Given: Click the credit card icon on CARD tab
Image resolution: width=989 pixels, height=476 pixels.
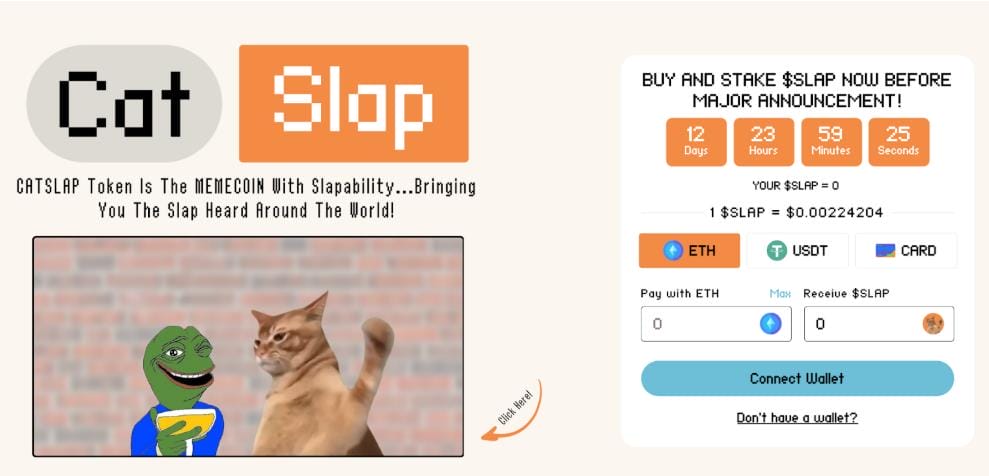Looking at the screenshot, I should click(886, 250).
